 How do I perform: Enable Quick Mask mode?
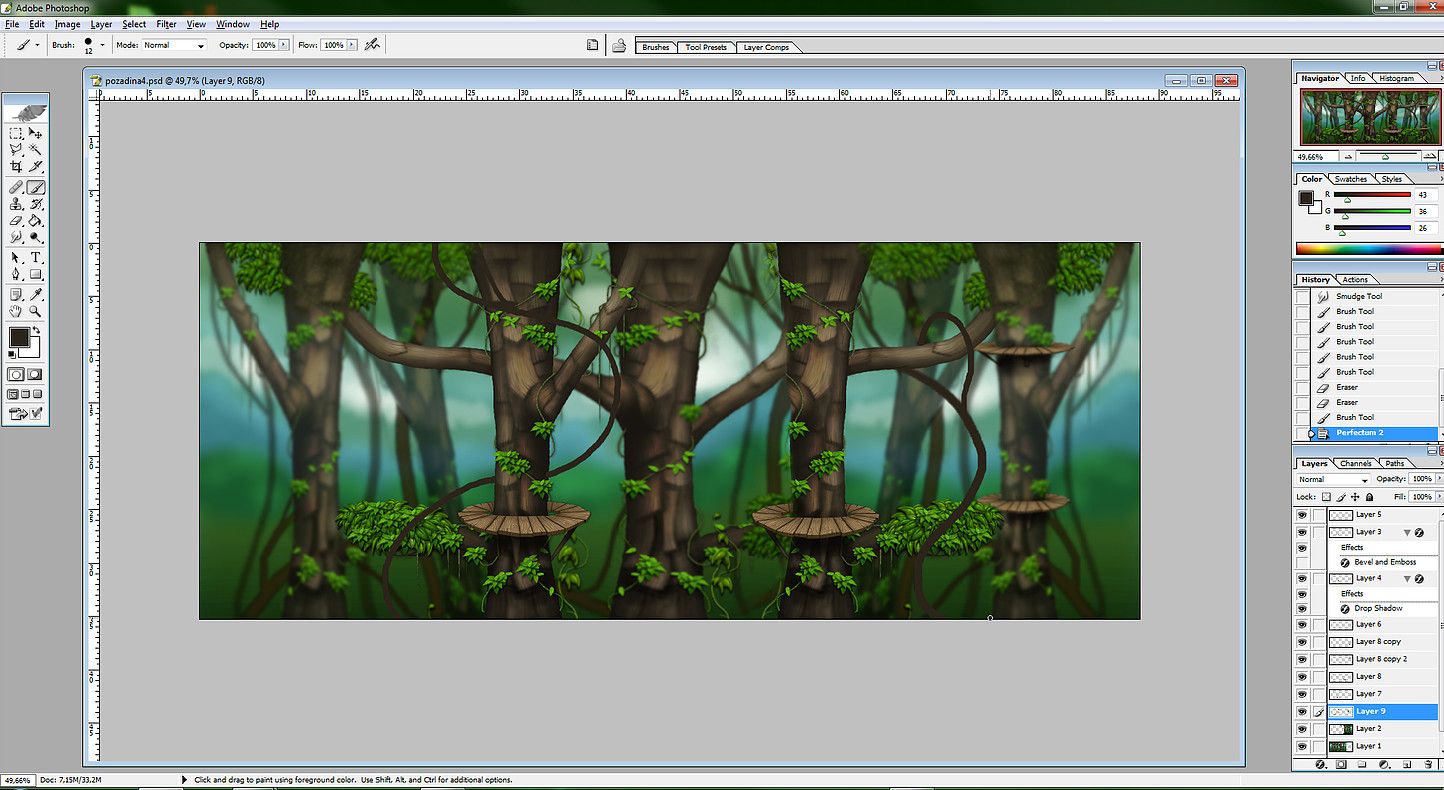click(35, 374)
